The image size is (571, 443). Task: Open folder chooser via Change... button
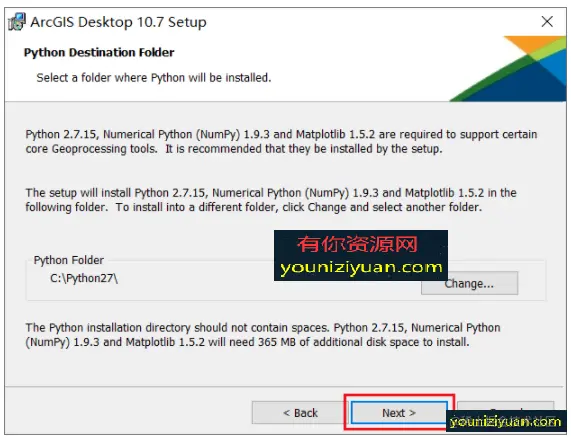point(469,284)
